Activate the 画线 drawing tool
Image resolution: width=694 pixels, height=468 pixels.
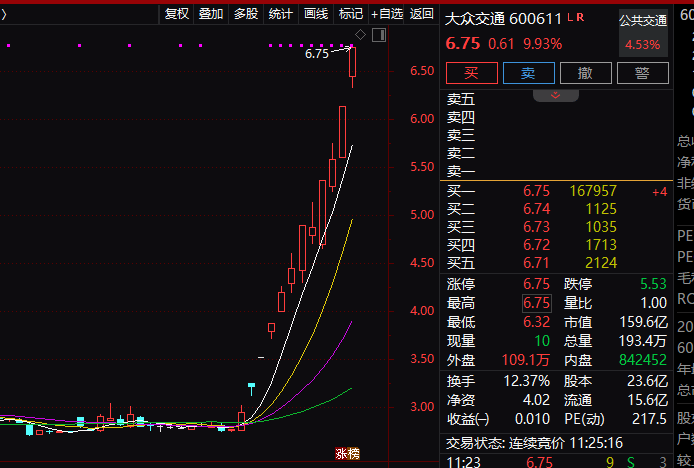tap(316, 14)
